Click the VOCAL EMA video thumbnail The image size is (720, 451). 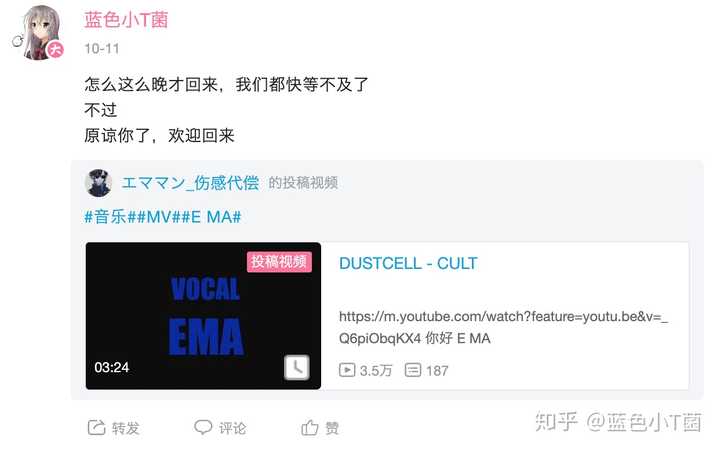coord(203,316)
